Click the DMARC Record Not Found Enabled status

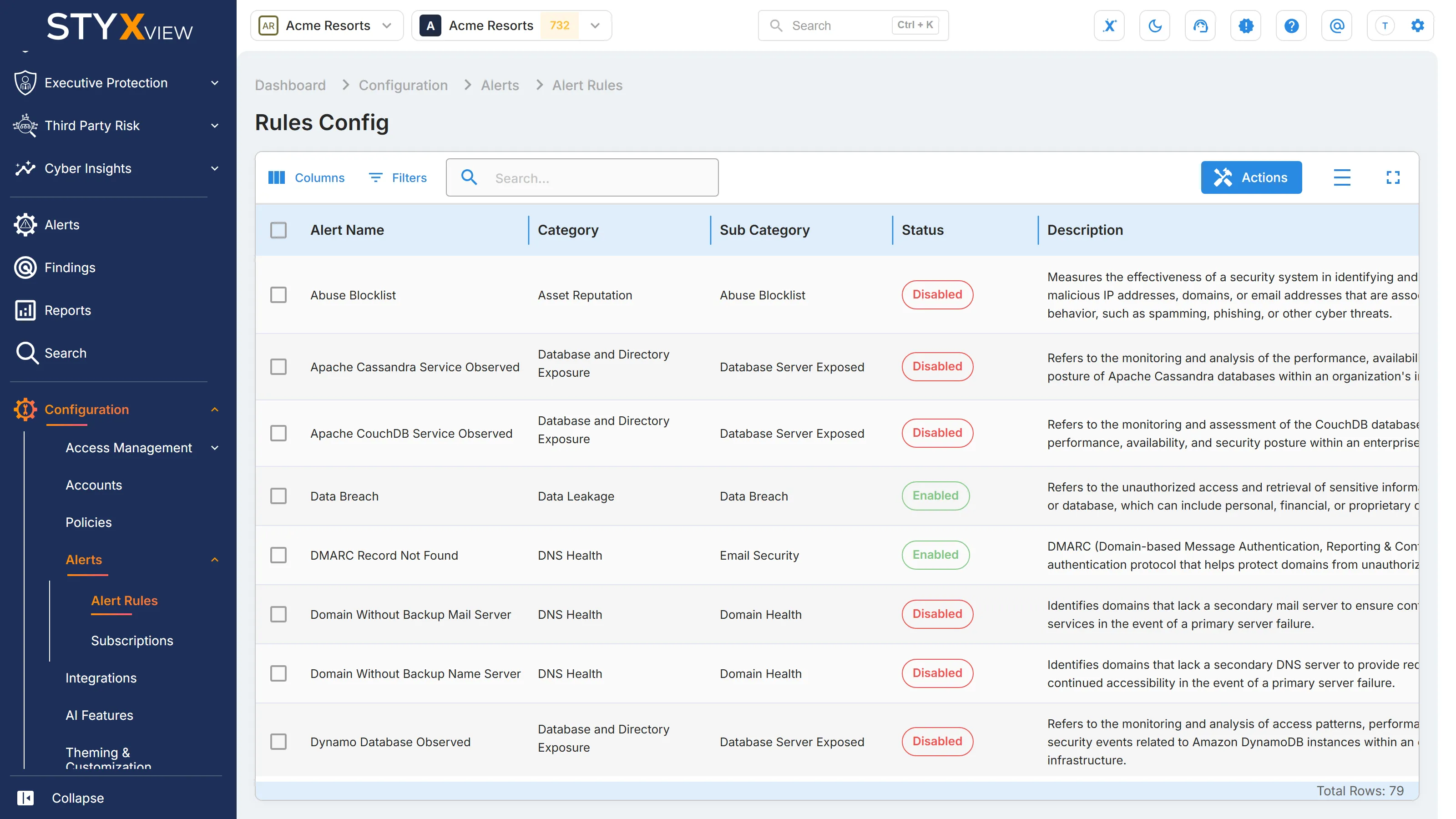tap(935, 555)
